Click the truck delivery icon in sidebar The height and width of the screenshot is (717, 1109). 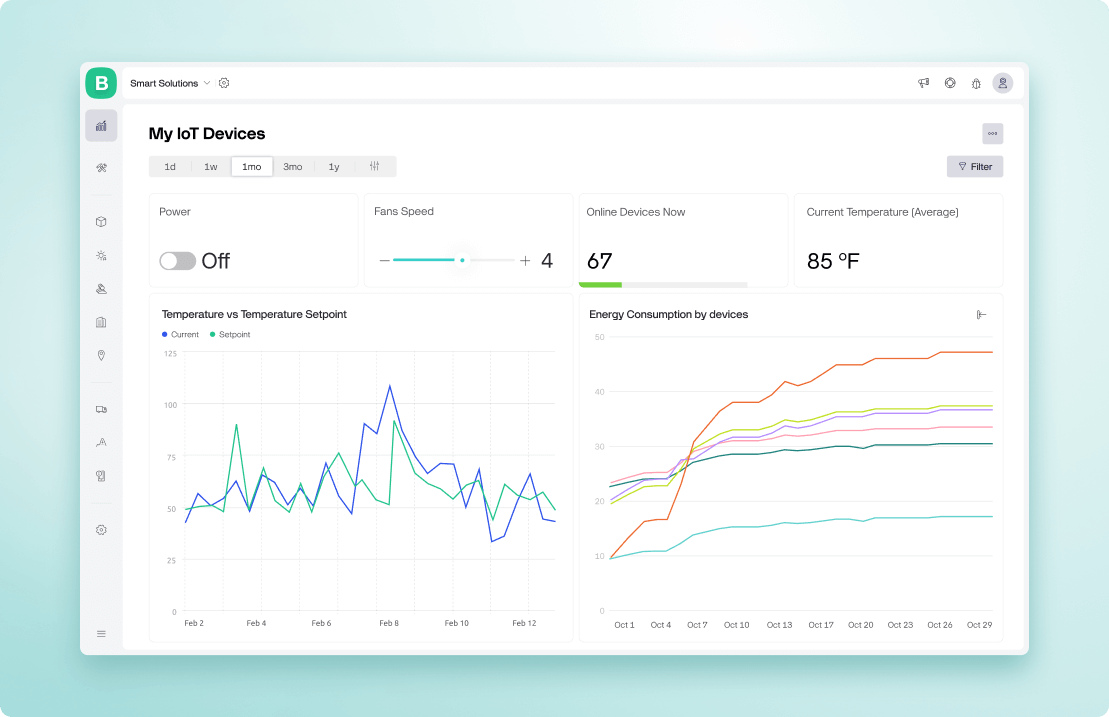tap(101, 409)
